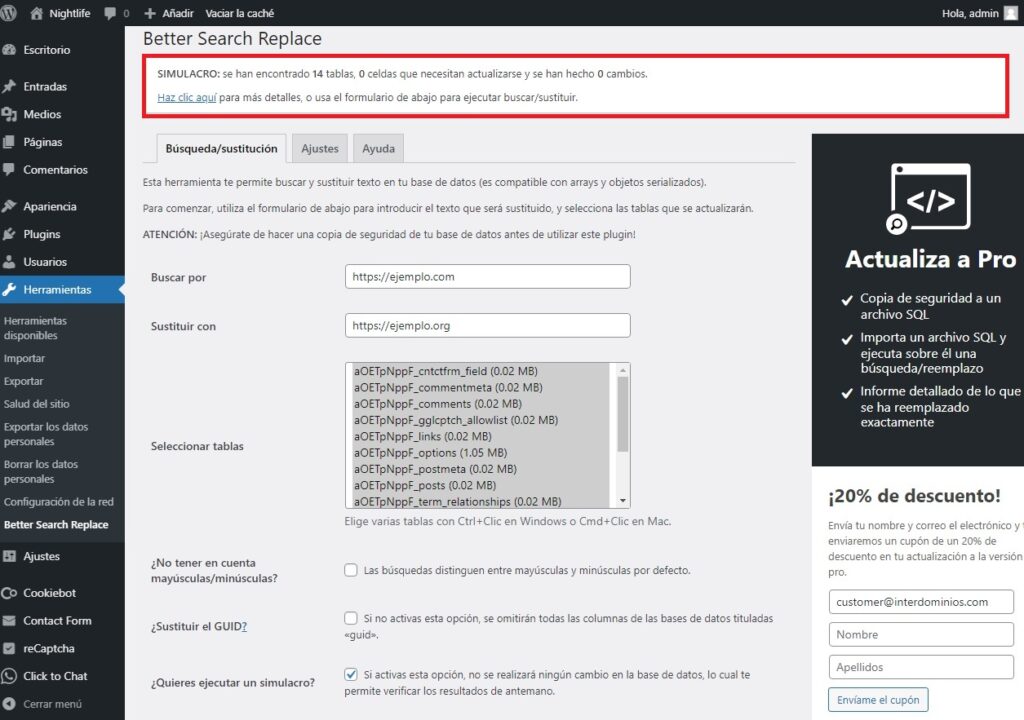Click the Buscar por input field

487,276
